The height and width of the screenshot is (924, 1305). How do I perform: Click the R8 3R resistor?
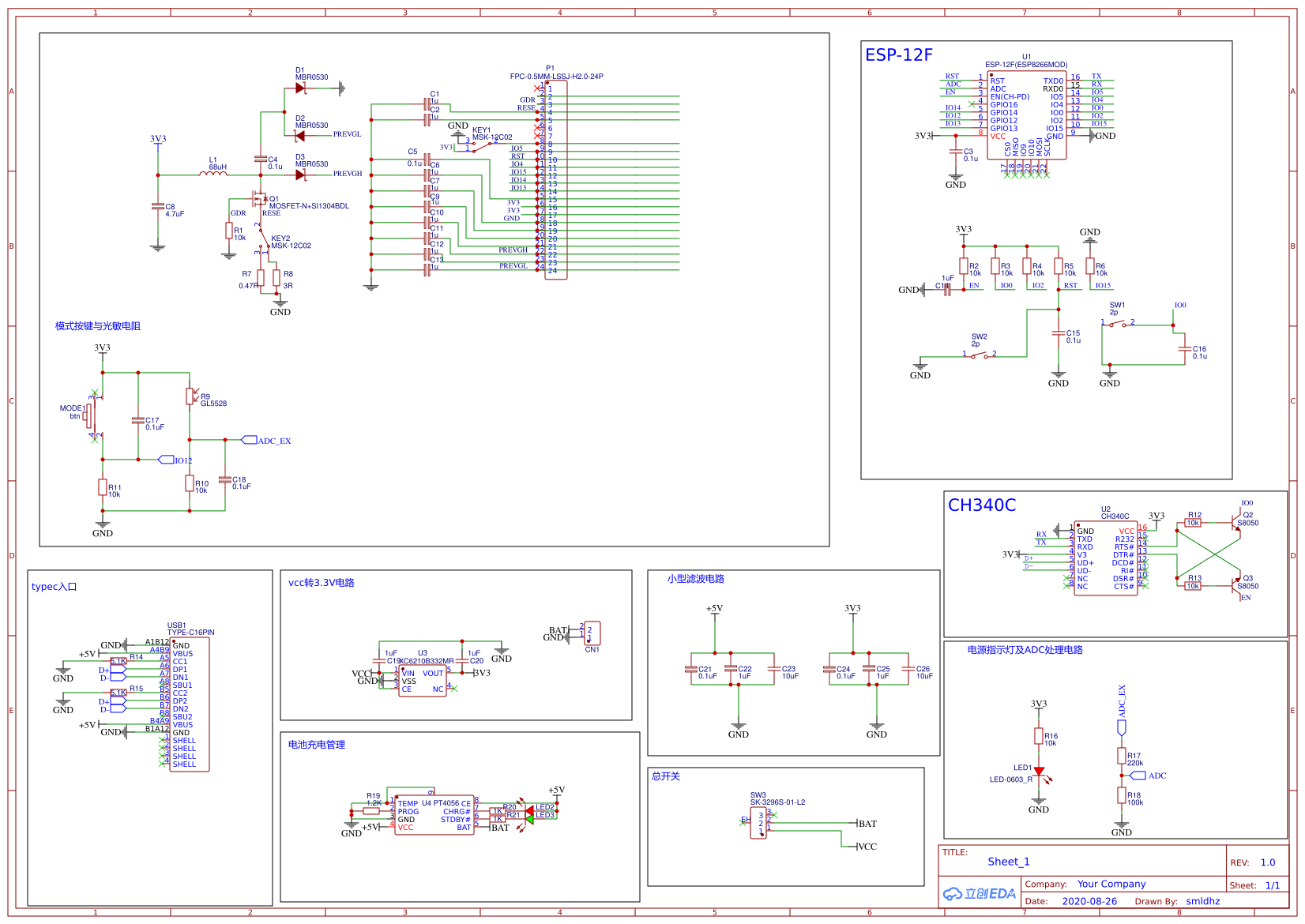(276, 277)
